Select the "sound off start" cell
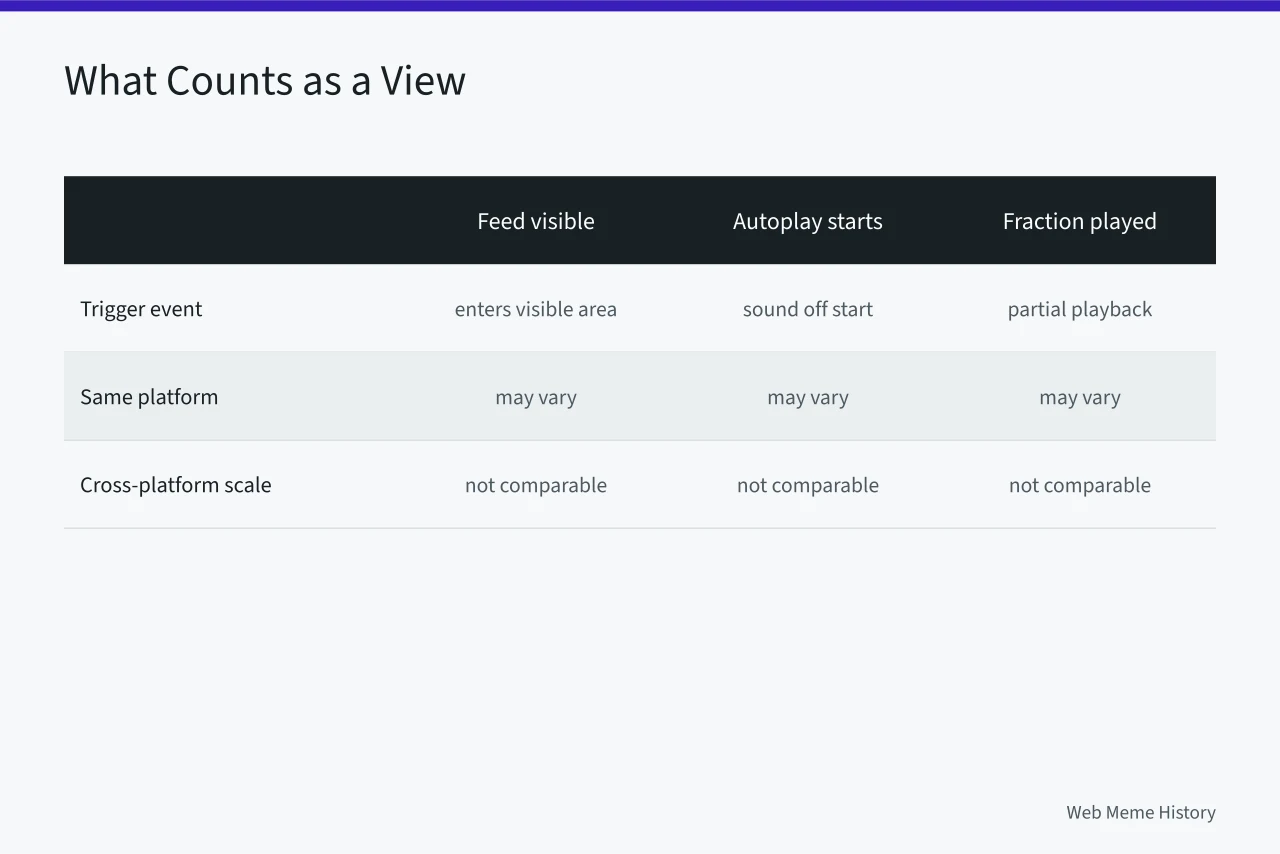Viewport: 1280px width, 854px height. (x=808, y=309)
